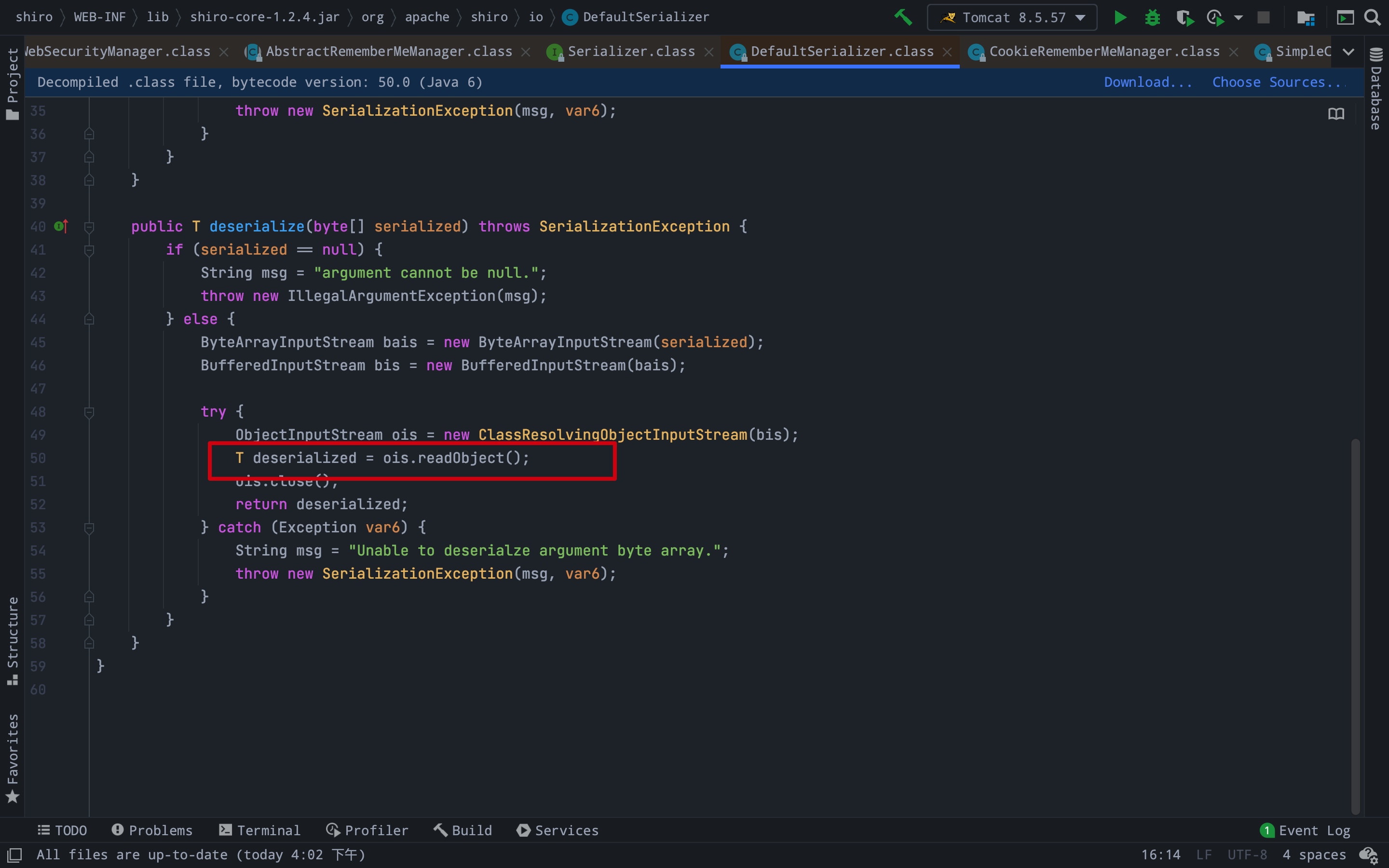Click the Run Anything icon

(1345, 18)
